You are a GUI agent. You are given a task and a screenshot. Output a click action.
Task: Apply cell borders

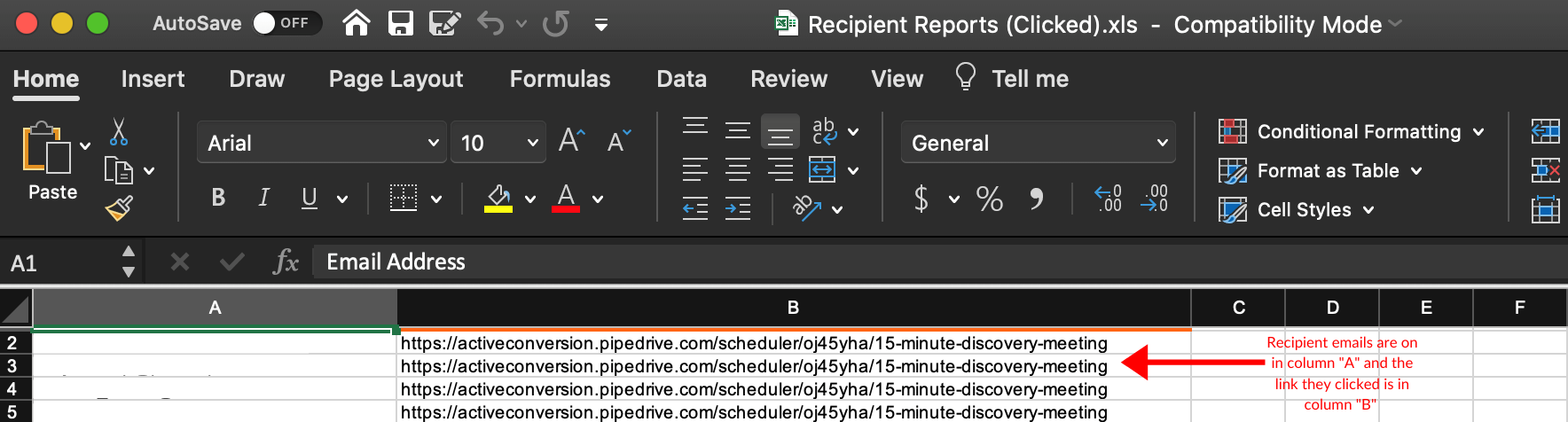click(404, 198)
